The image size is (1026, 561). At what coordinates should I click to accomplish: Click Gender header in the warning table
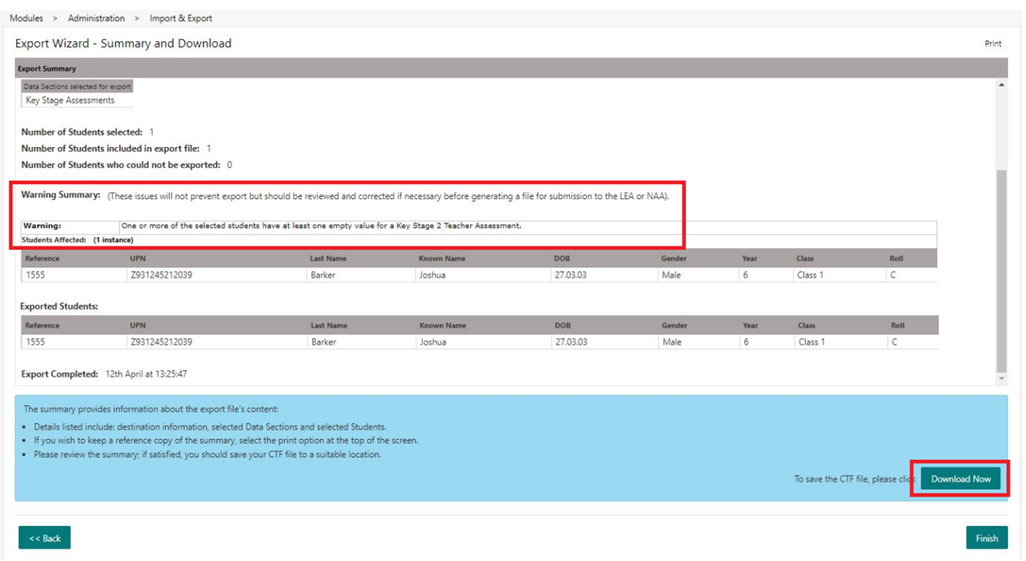point(674,259)
